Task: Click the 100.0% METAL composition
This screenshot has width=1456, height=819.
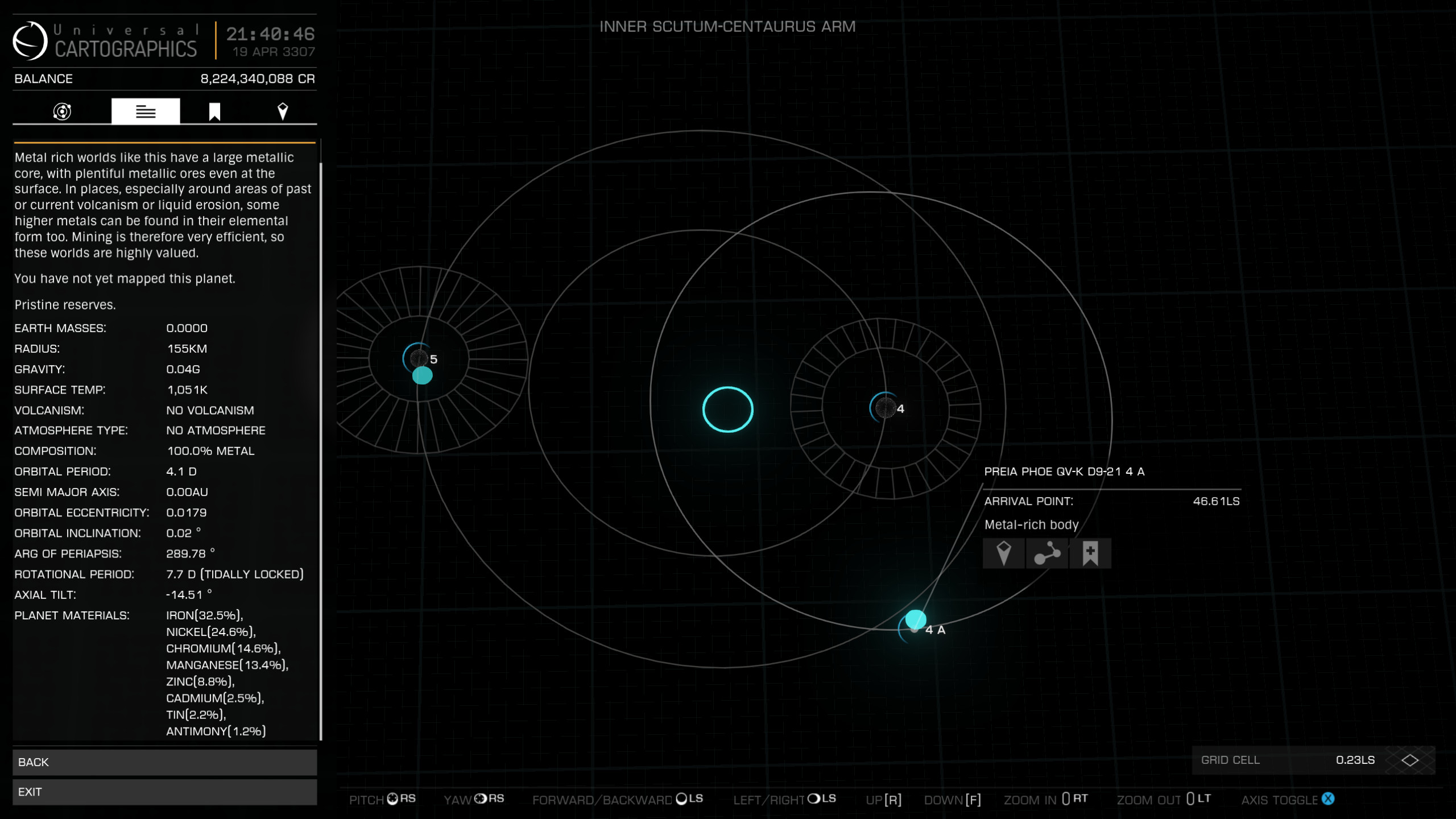Action: 211,451
